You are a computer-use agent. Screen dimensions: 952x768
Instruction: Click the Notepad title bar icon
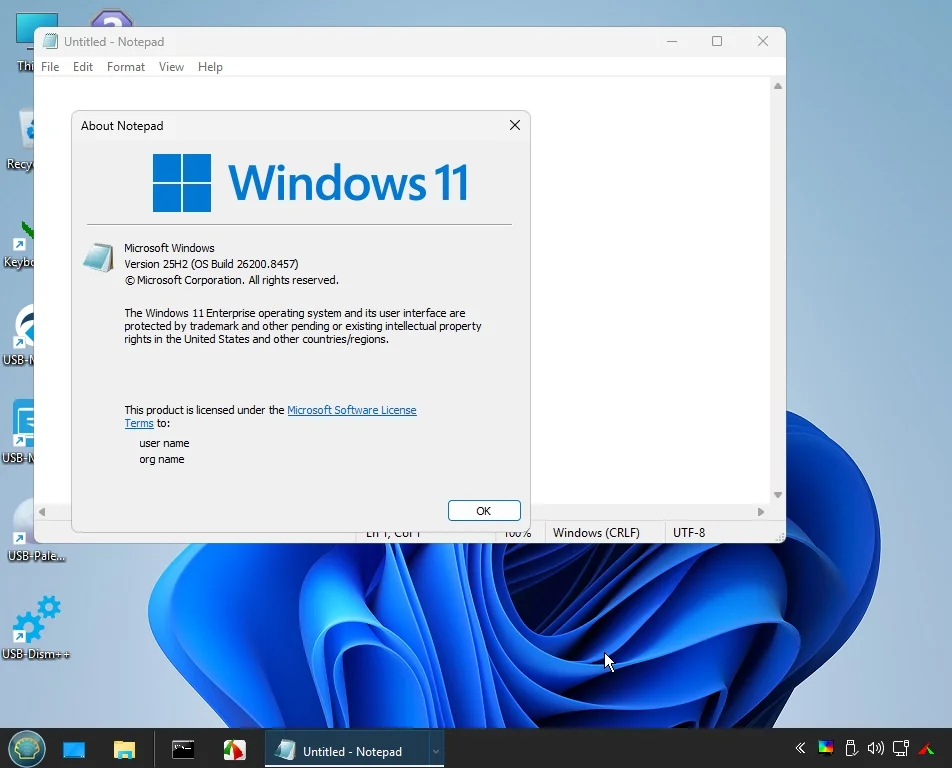click(50, 41)
